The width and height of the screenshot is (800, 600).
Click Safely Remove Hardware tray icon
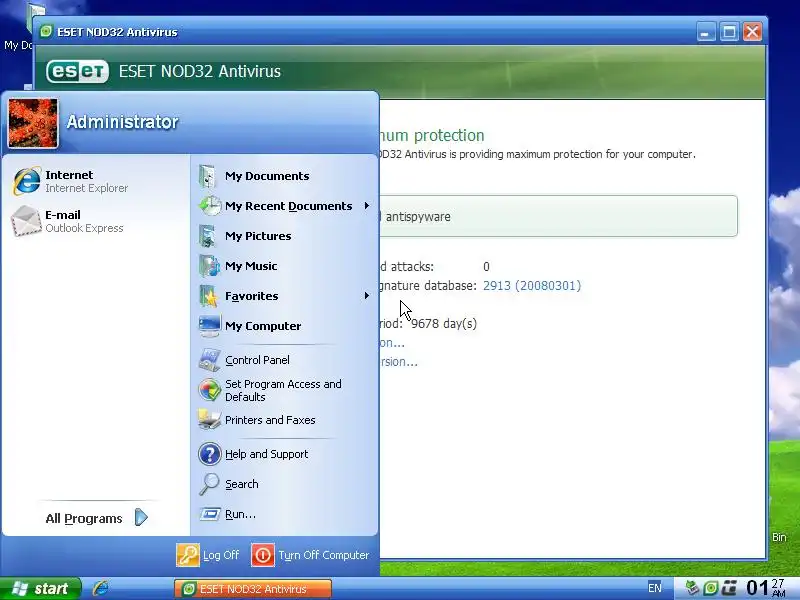coord(692,588)
